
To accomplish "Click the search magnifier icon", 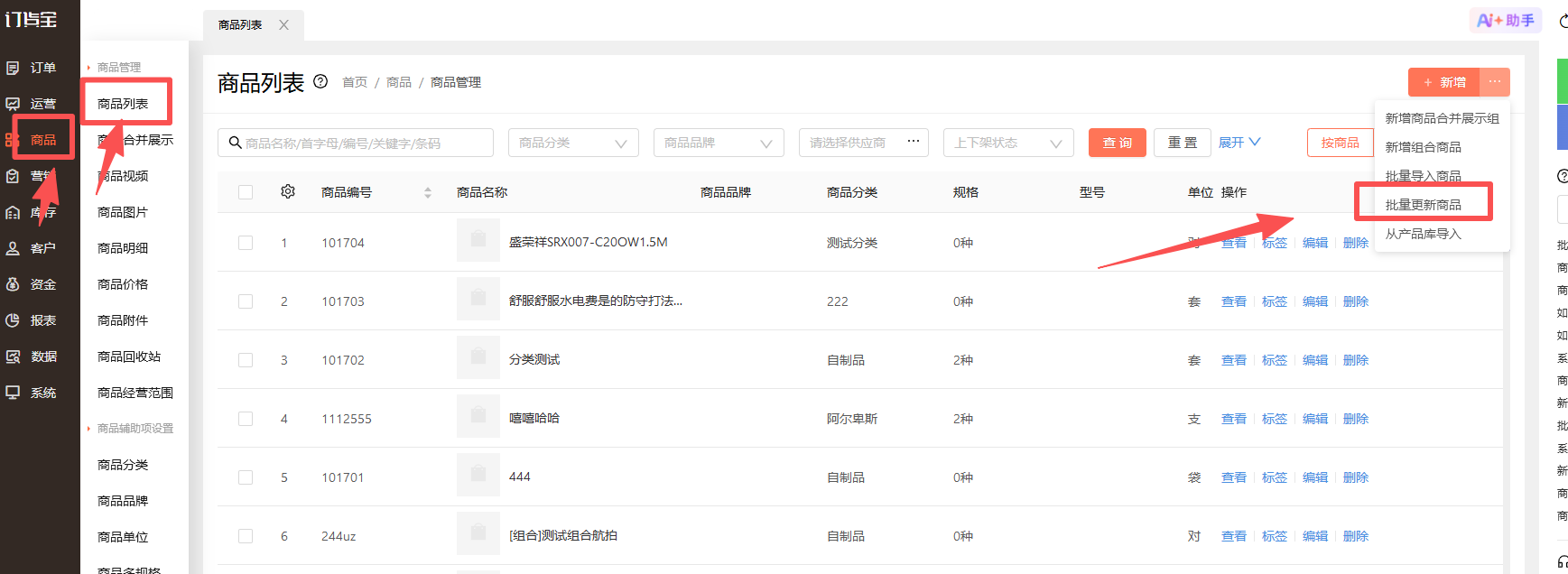I will pos(235,143).
